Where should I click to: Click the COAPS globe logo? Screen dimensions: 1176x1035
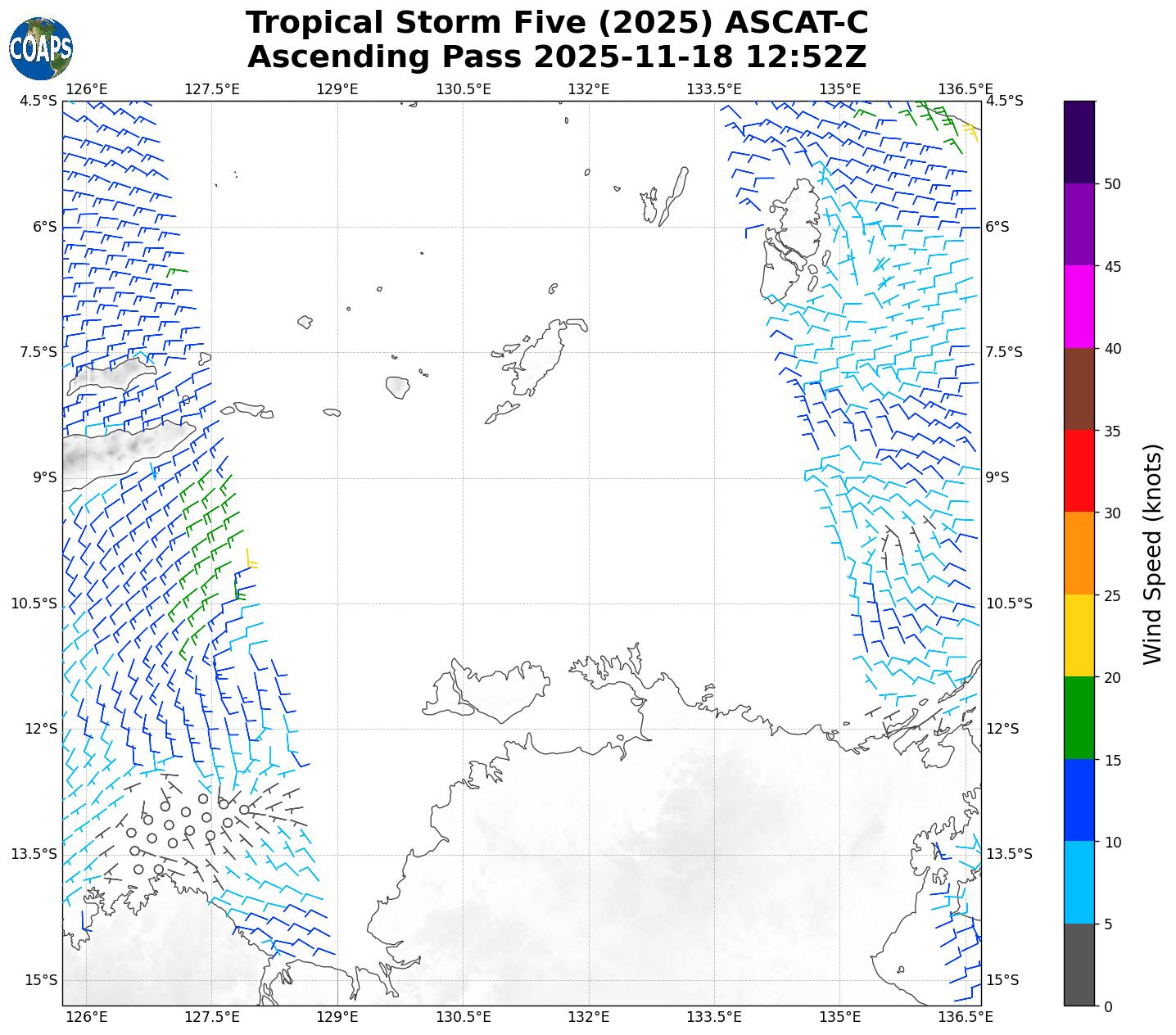tap(40, 48)
